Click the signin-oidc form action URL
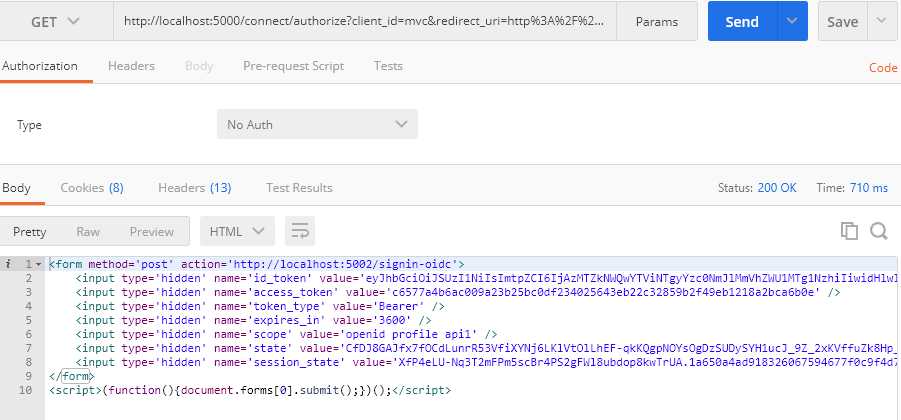 [x=345, y=264]
